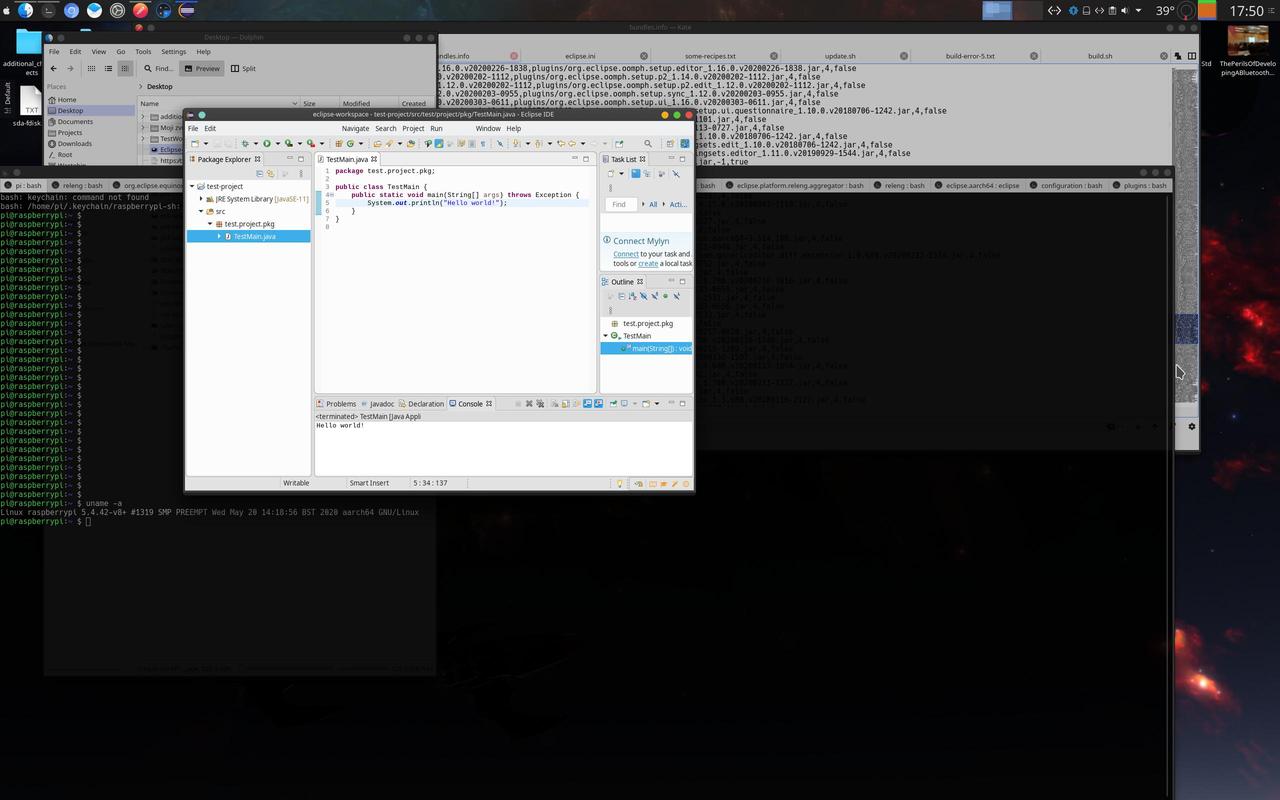The height and width of the screenshot is (800, 1280).
Task: Select Details view mode in Dolphin toolbar
Action: [124, 68]
